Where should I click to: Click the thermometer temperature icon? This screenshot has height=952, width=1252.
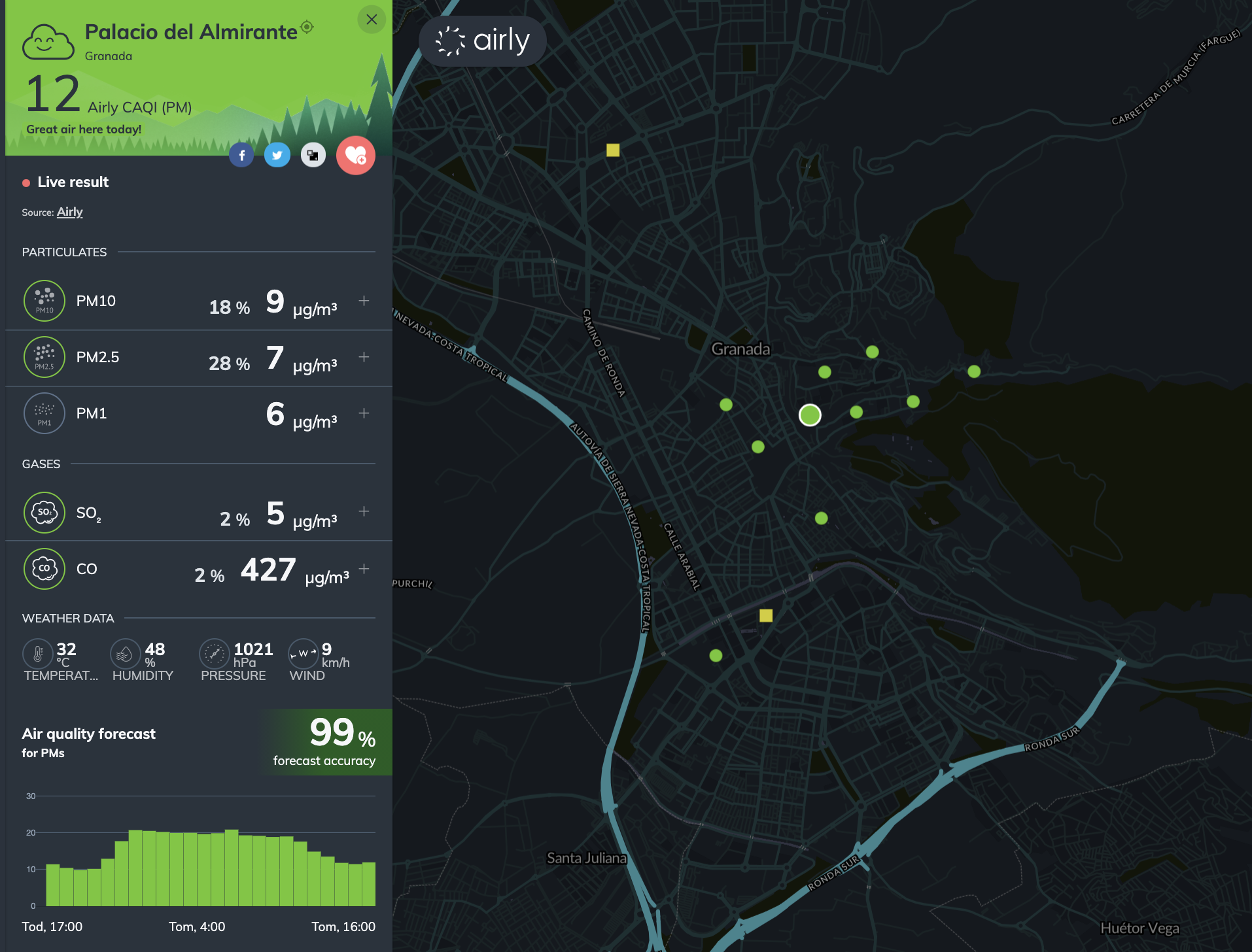coord(38,653)
